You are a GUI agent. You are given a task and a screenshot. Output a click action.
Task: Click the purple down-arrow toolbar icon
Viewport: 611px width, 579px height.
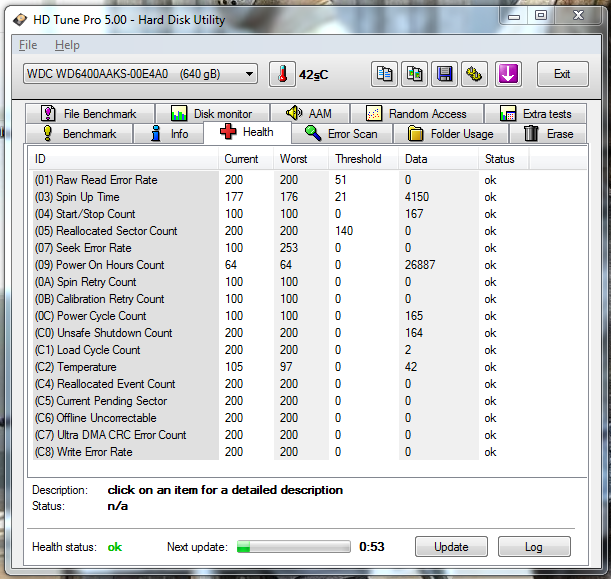(509, 74)
